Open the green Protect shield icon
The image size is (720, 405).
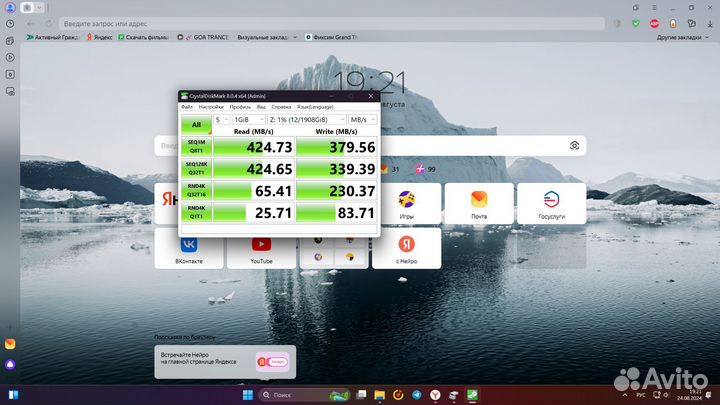click(x=636, y=23)
